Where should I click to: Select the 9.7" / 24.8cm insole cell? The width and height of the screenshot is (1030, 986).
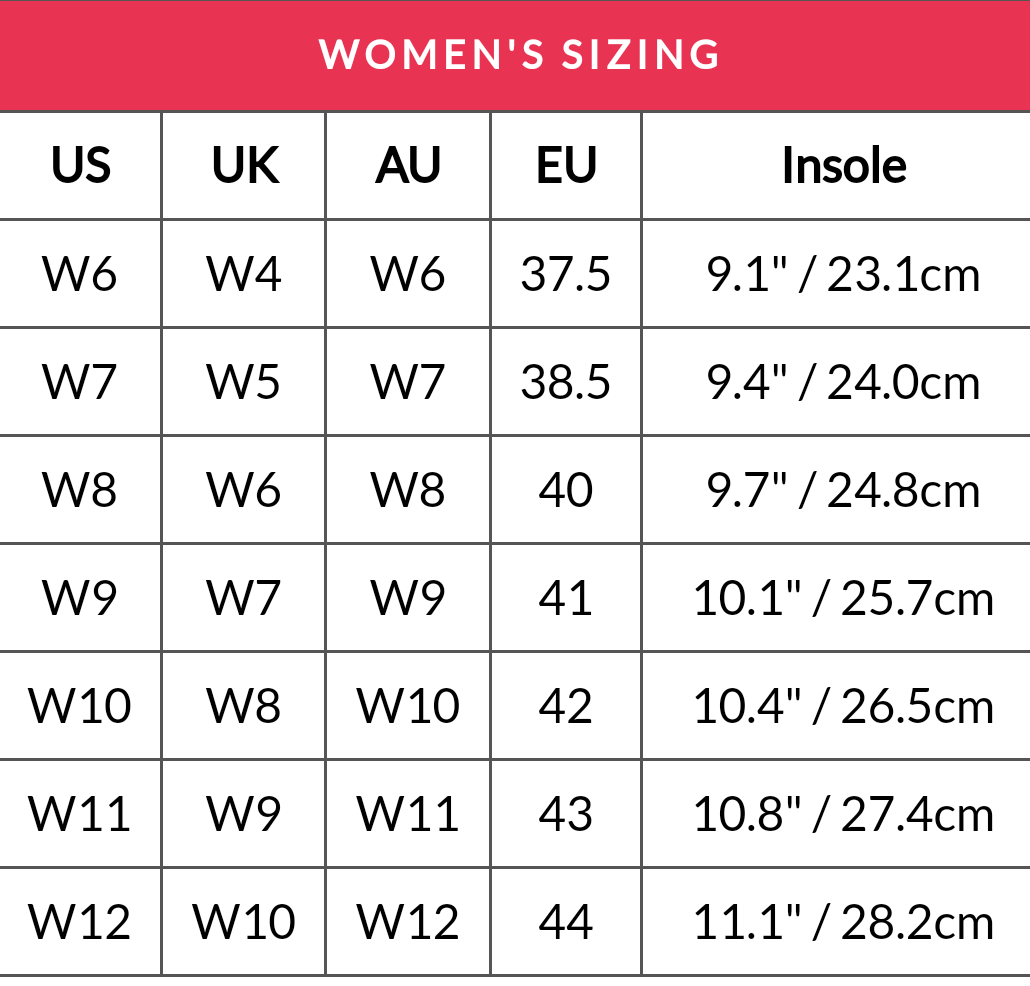(x=844, y=490)
